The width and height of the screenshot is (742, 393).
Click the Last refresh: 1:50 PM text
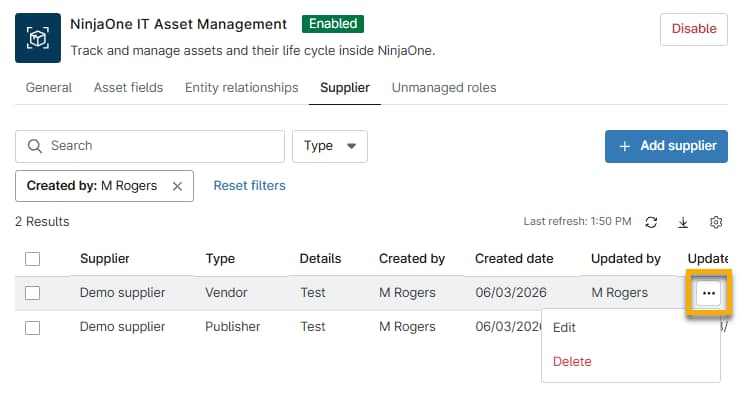[577, 222]
